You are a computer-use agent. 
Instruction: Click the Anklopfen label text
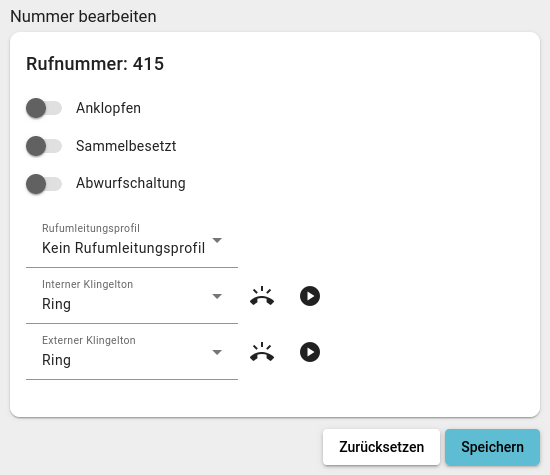(108, 108)
